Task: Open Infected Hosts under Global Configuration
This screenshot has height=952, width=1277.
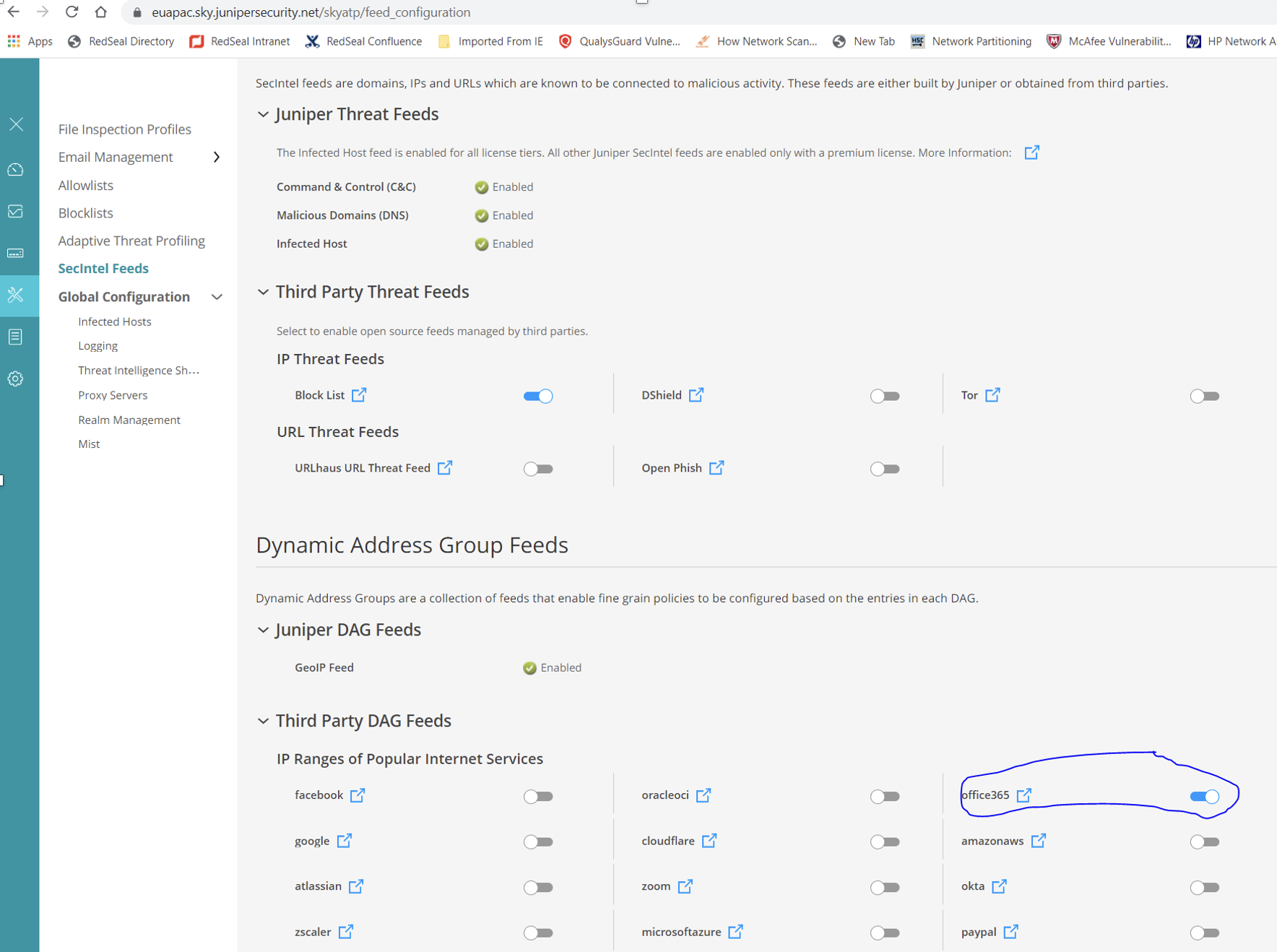Action: click(x=115, y=321)
